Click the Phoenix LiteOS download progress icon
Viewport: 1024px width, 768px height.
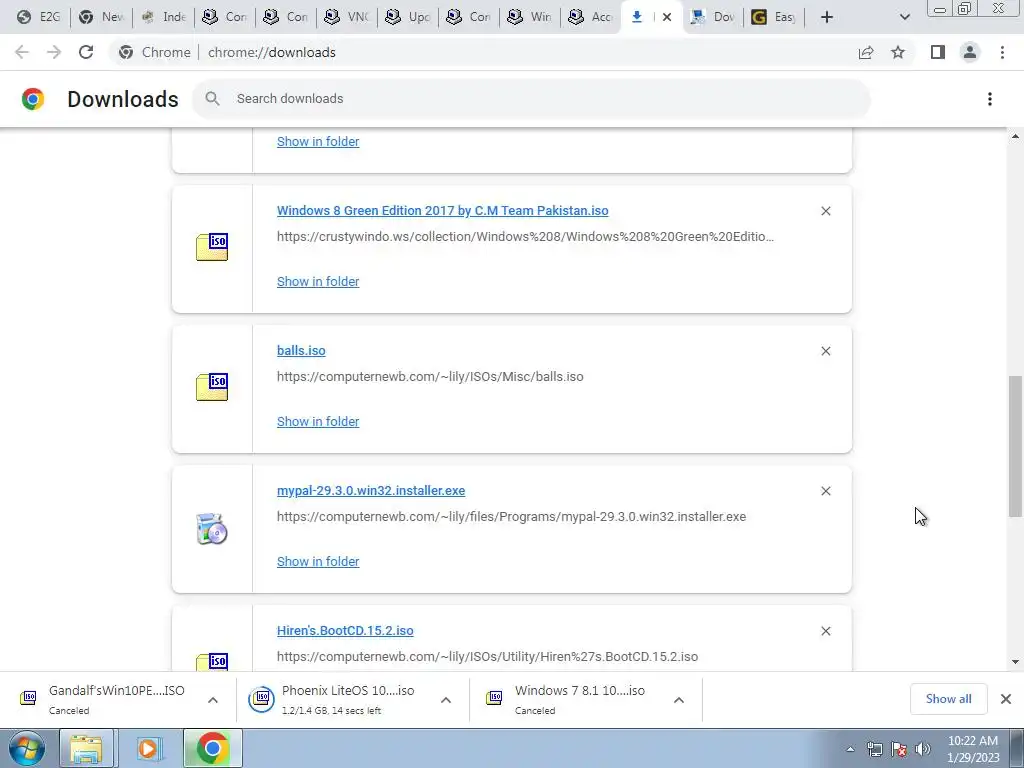(x=261, y=699)
